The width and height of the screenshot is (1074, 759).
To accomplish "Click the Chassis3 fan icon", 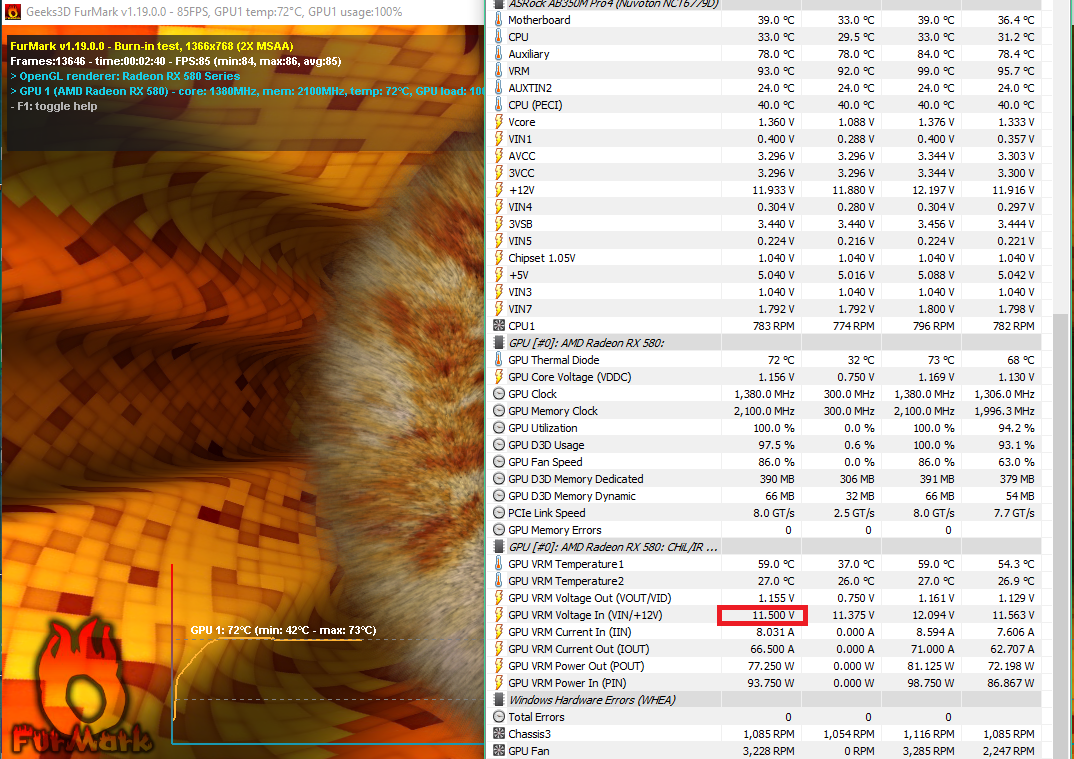I will coord(499,734).
